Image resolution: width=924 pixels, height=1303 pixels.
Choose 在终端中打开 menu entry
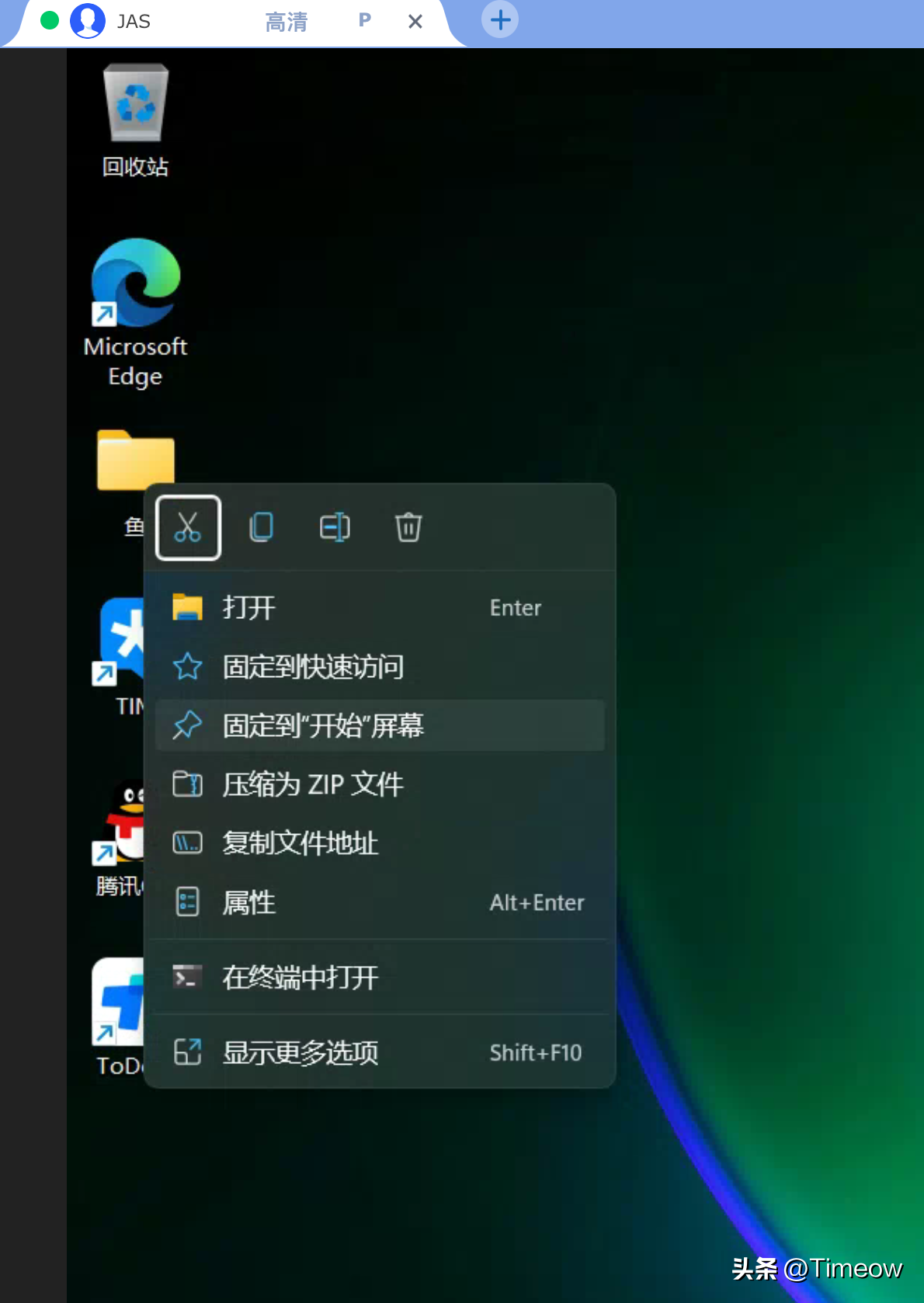click(380, 977)
